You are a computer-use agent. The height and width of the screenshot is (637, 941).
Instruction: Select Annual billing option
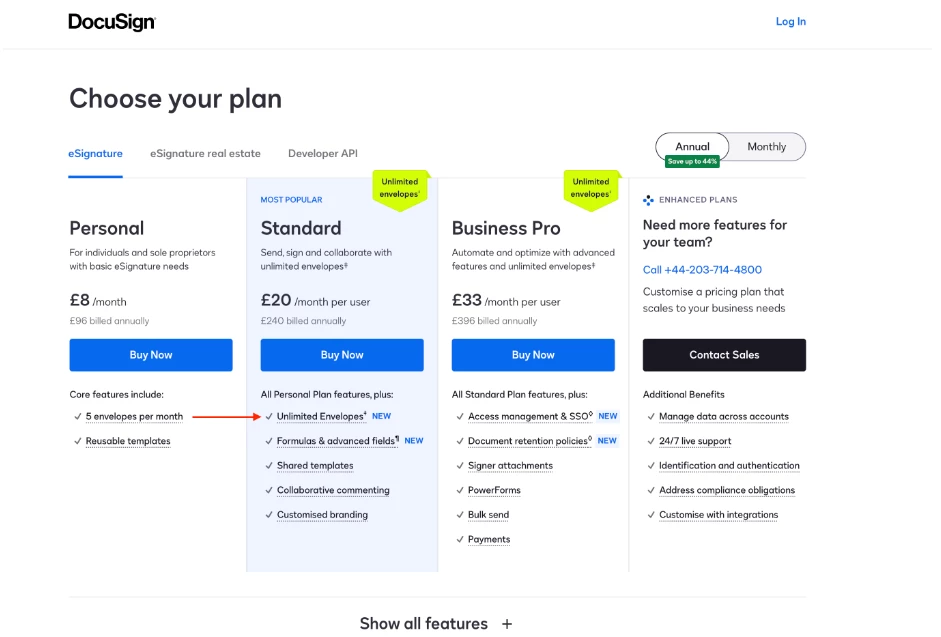point(692,146)
